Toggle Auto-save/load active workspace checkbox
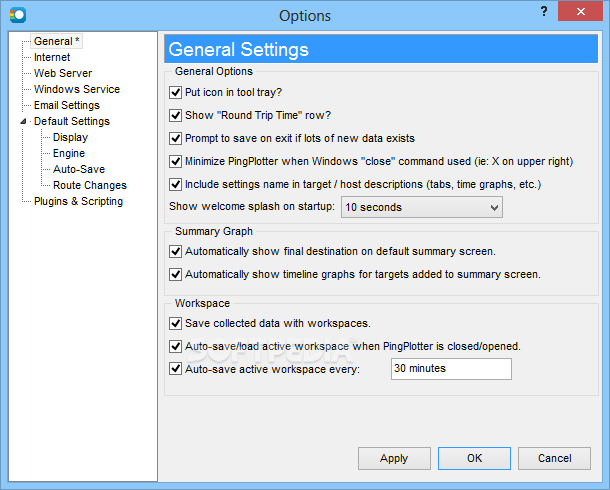Viewport: 610px width, 490px height. tap(175, 346)
